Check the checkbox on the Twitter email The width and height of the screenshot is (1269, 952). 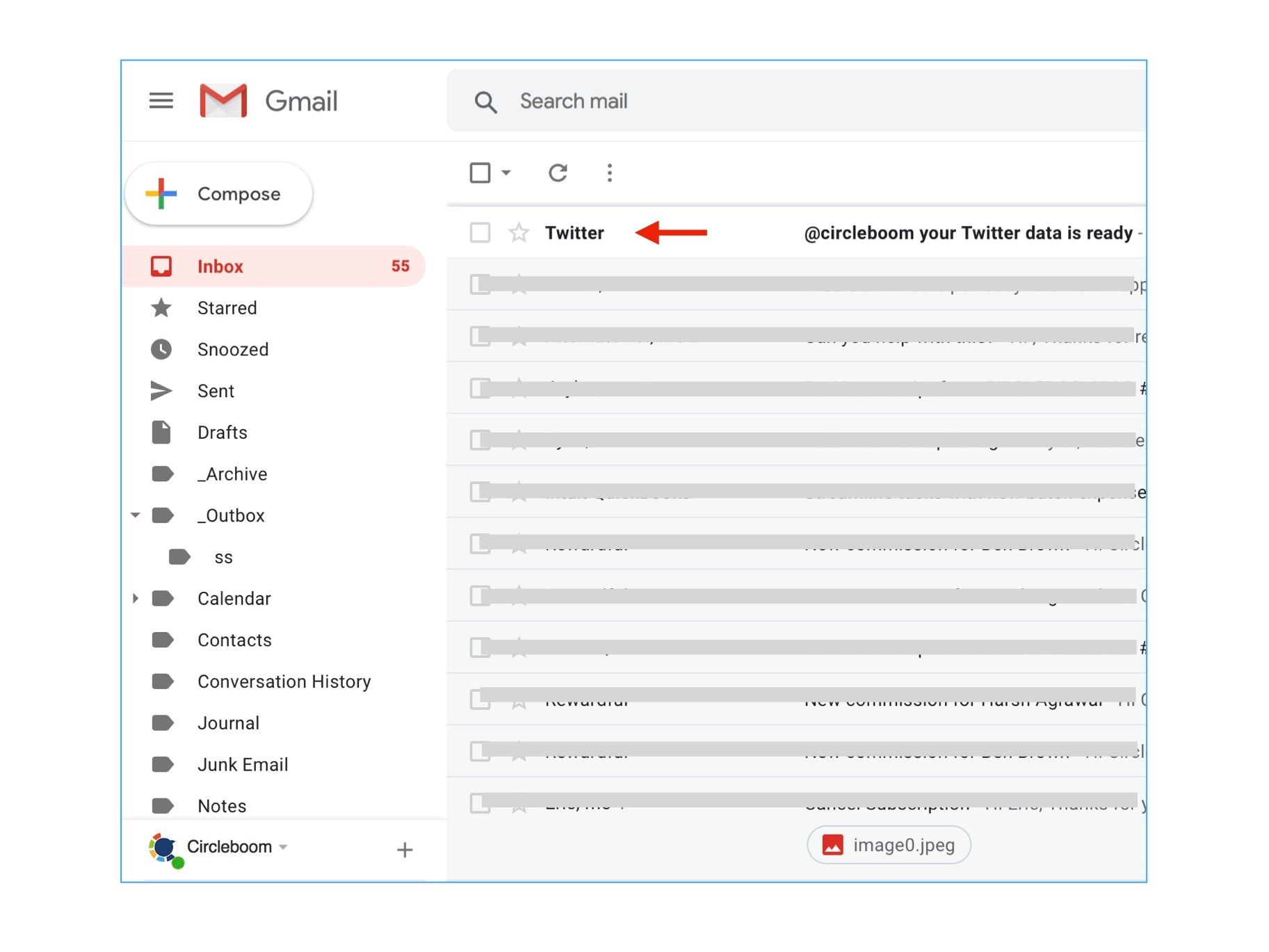tap(480, 232)
